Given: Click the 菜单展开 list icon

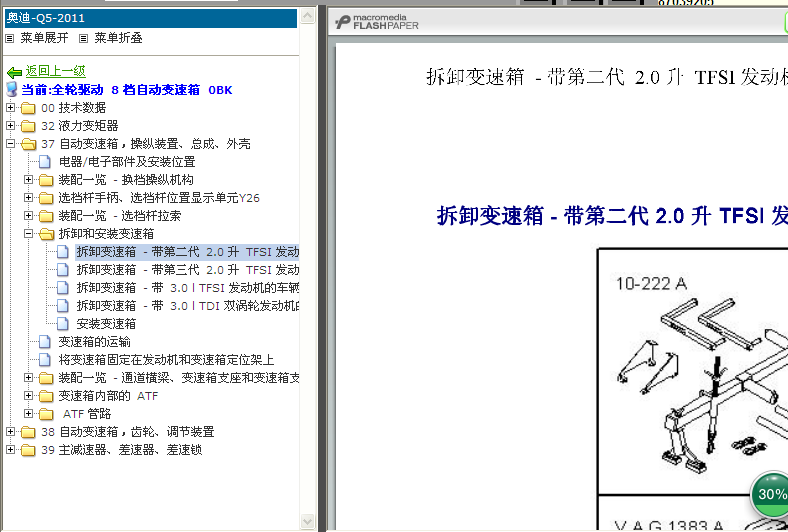Looking at the screenshot, I should tap(10, 38).
